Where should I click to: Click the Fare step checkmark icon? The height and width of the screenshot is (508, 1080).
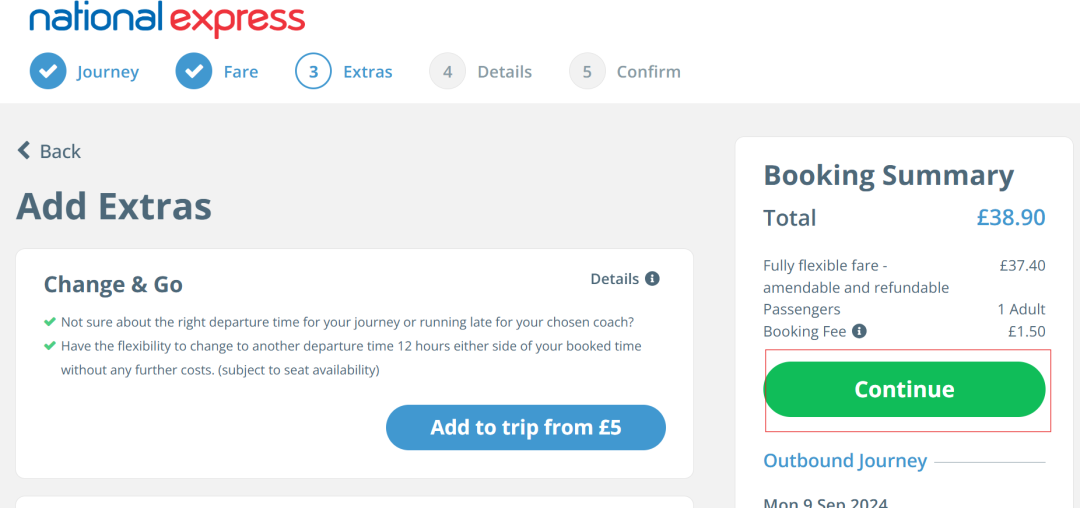click(x=194, y=72)
